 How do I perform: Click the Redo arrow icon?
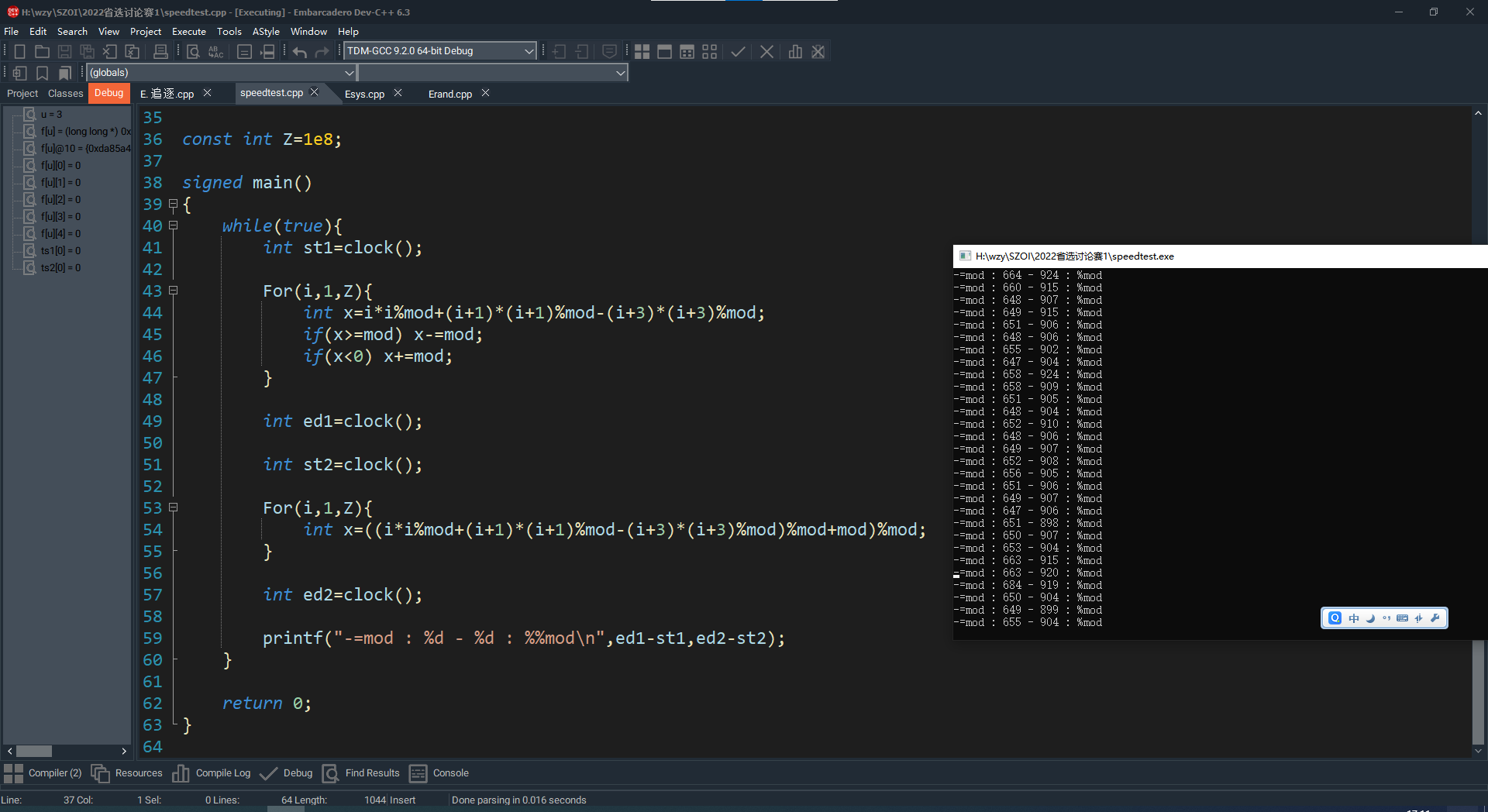point(322,52)
